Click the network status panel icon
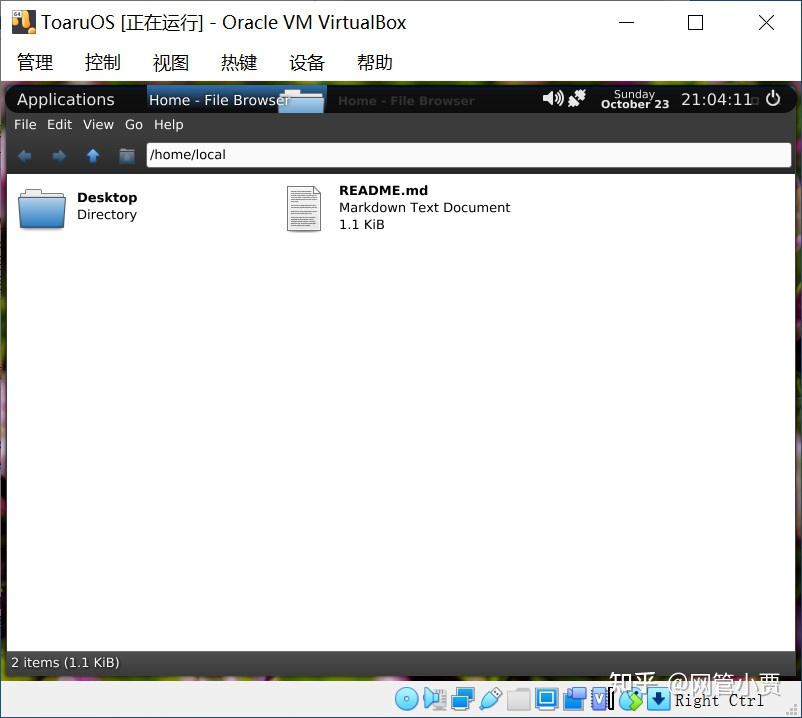 (577, 98)
